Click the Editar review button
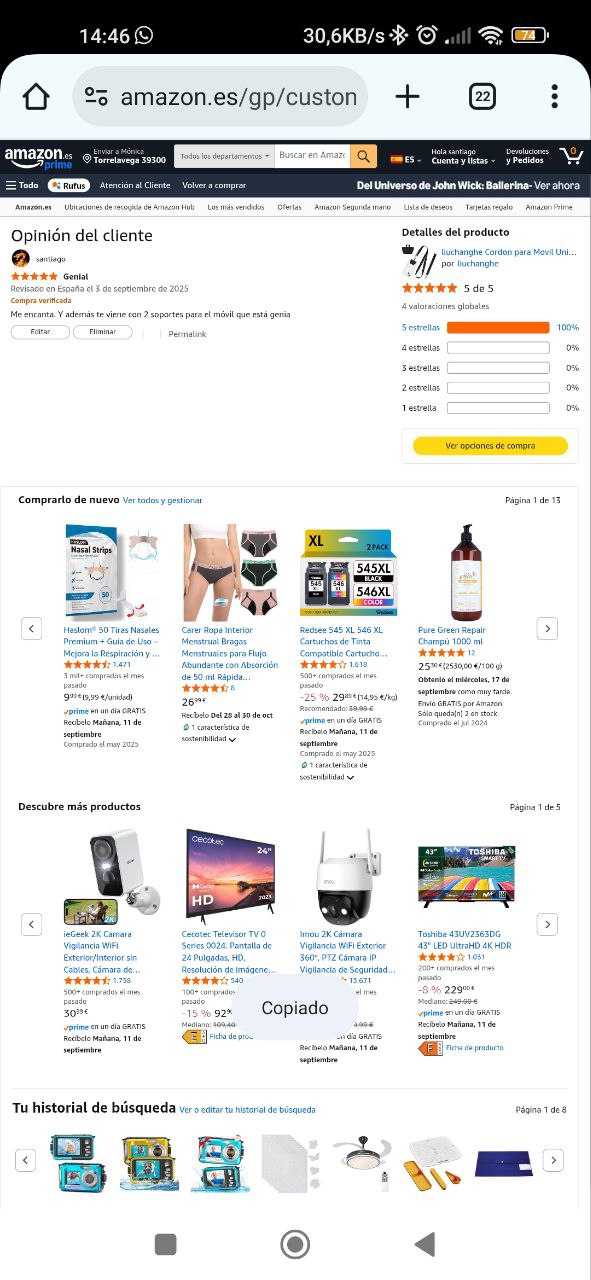This screenshot has width=591, height=1280. click(40, 332)
